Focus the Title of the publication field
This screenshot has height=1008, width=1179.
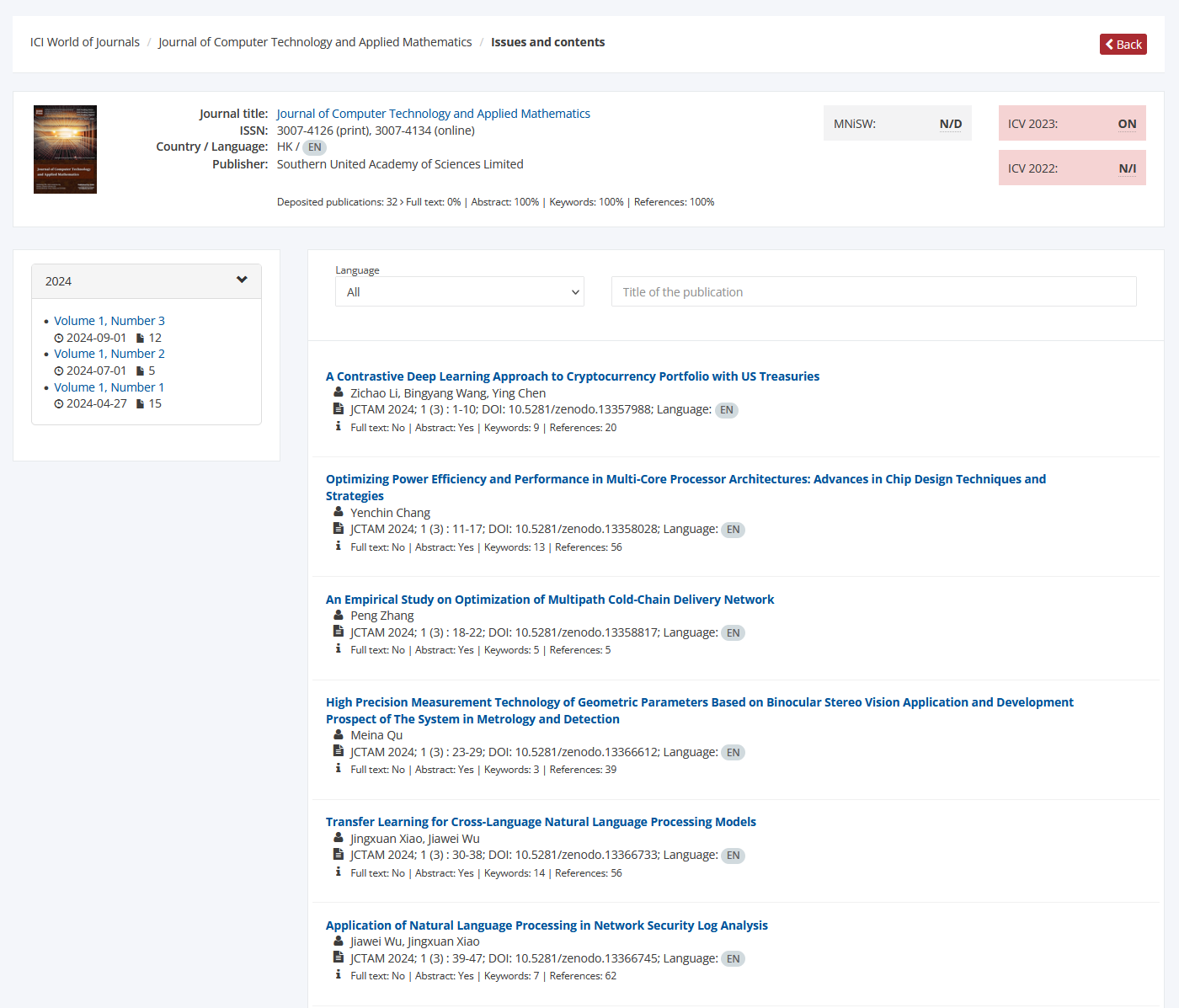click(873, 292)
